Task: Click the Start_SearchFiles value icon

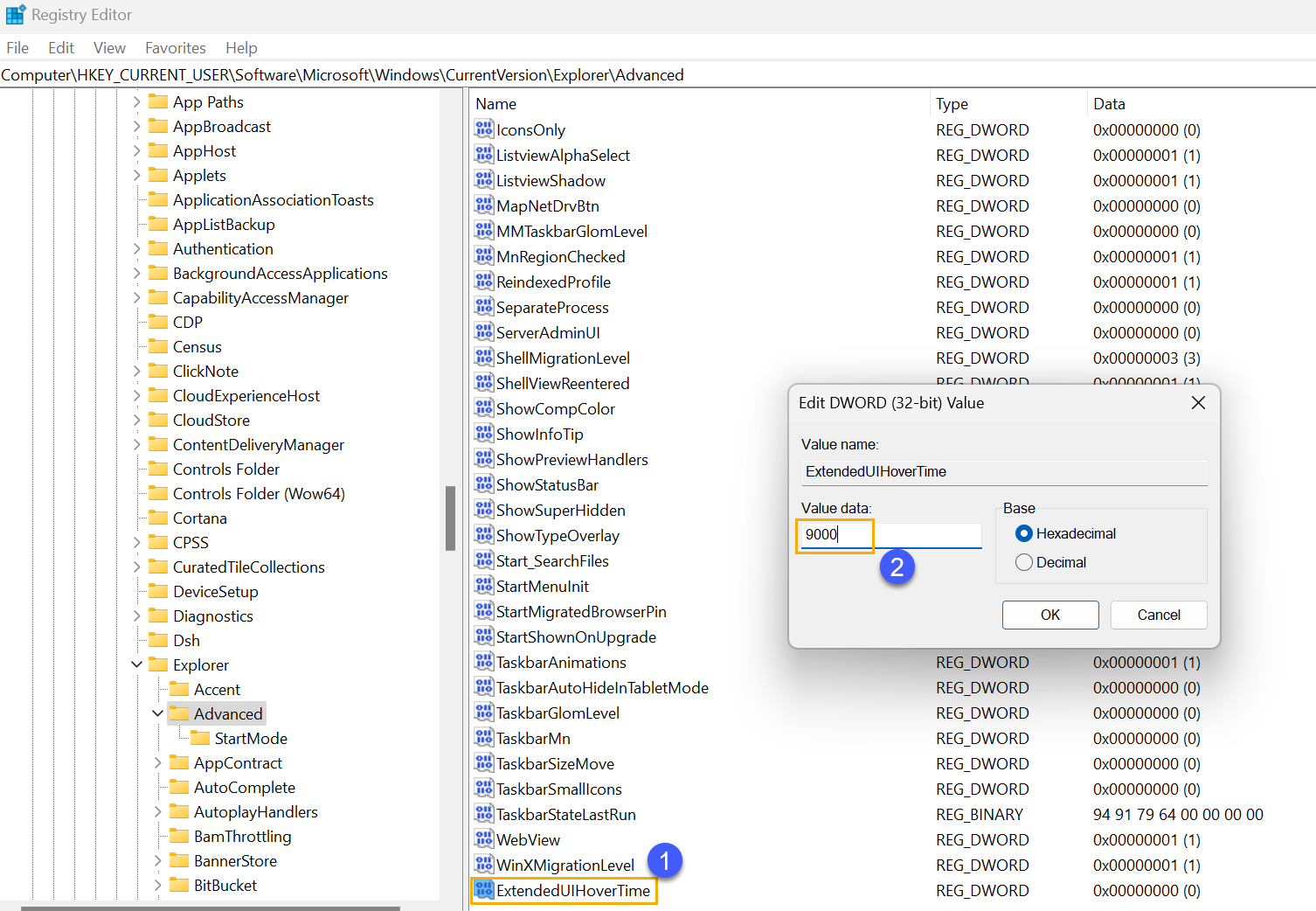Action: click(x=484, y=560)
